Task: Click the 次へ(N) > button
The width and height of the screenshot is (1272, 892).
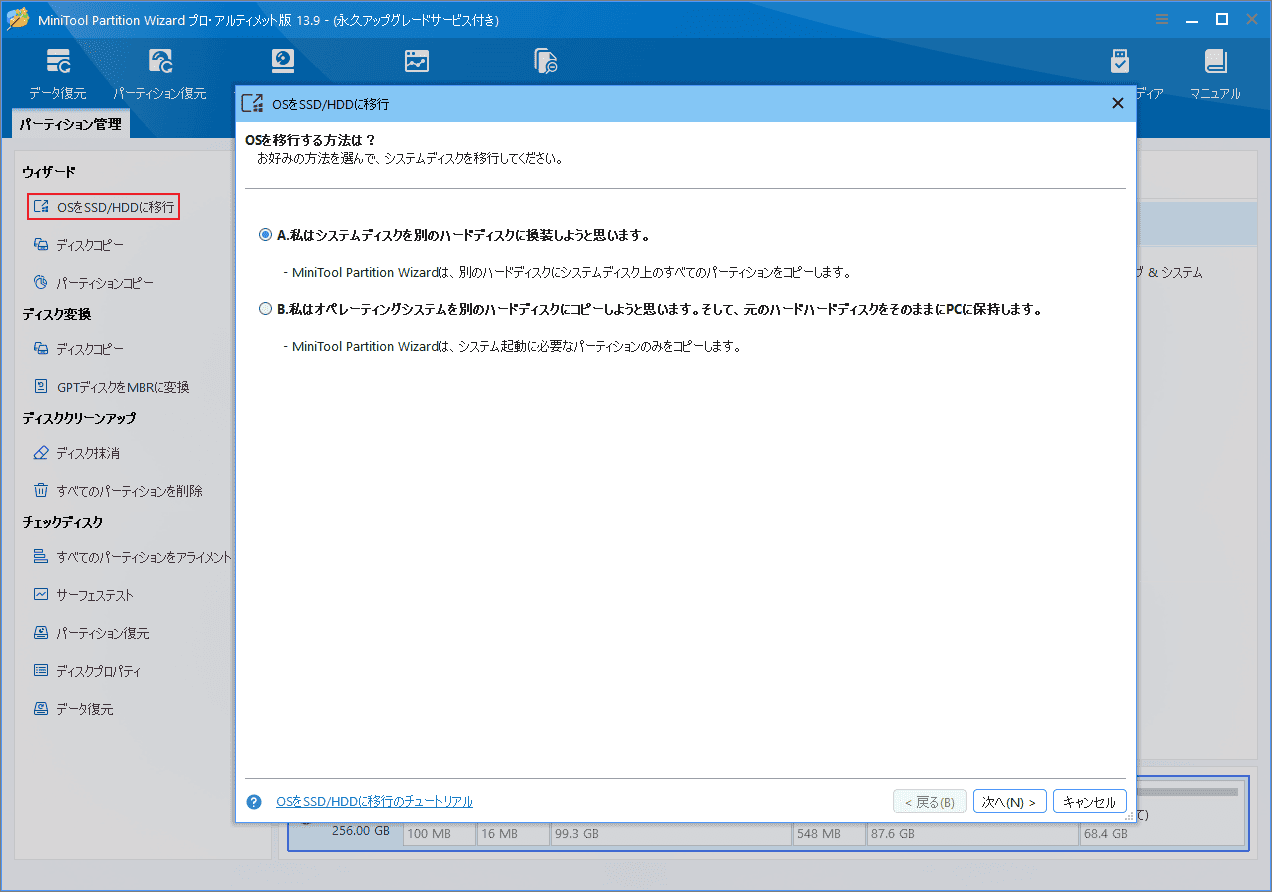Action: (1010, 802)
